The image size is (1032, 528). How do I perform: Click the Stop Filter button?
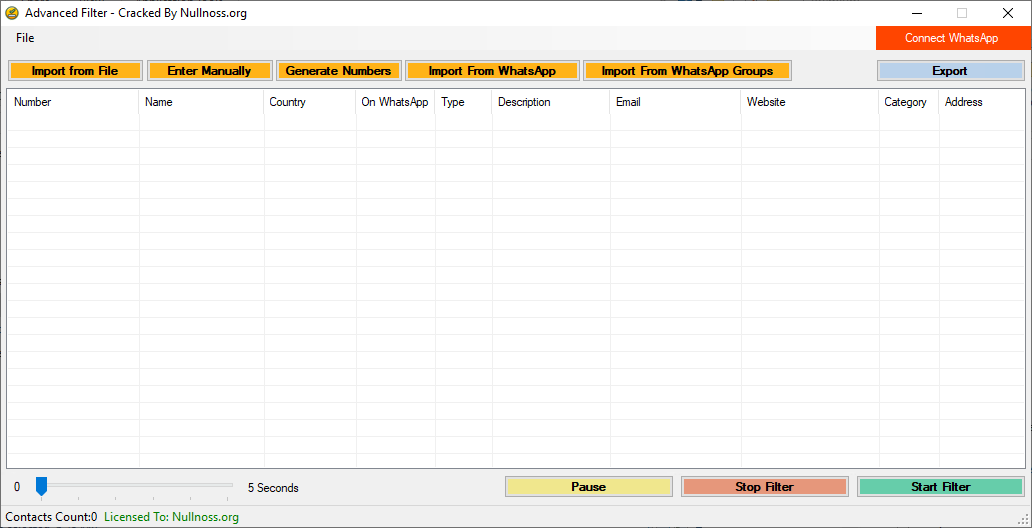(x=765, y=487)
